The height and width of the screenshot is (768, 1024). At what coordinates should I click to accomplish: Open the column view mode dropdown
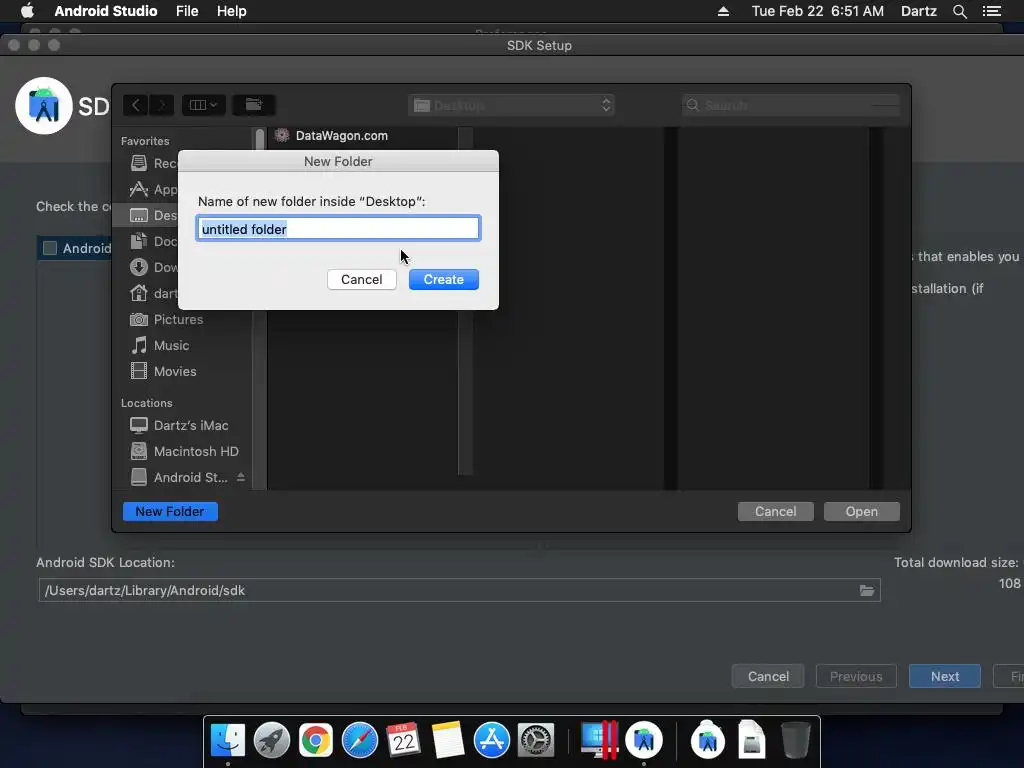click(203, 105)
